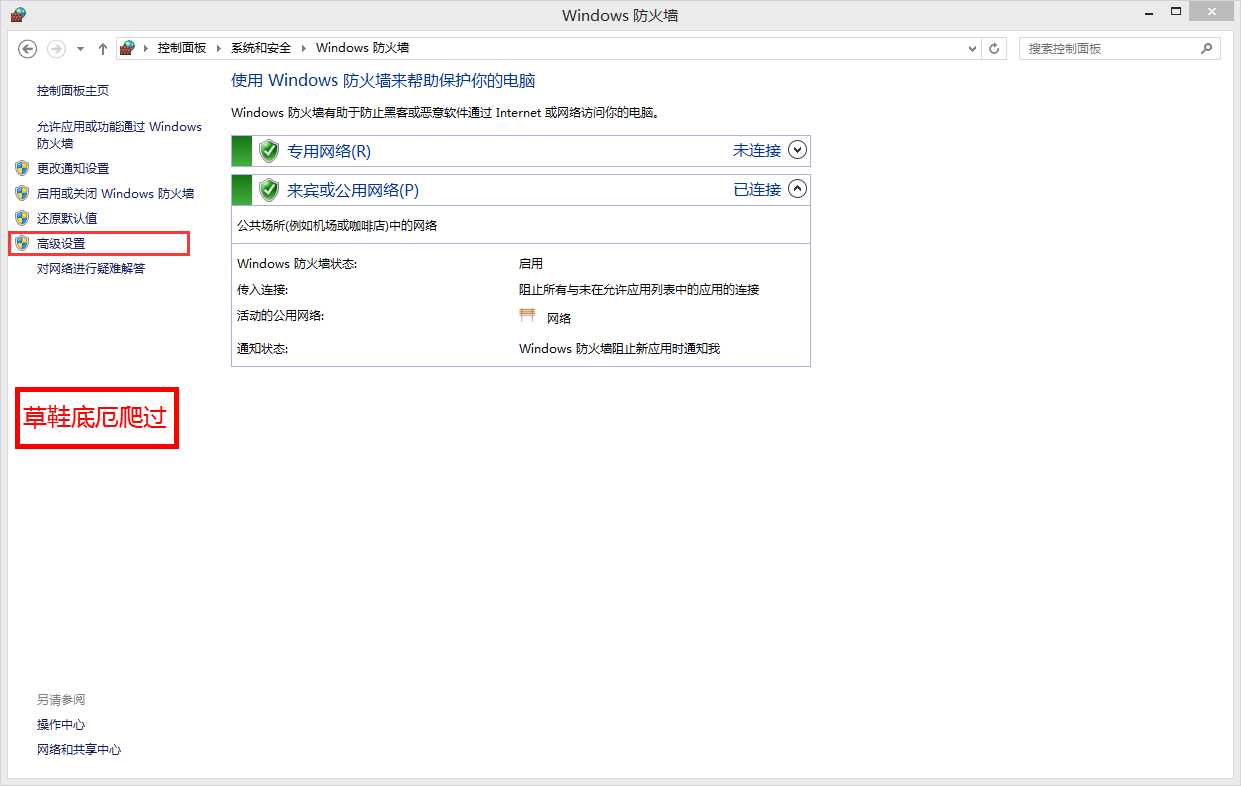Viewport: 1241px width, 786px height.
Task: Open 操作中心 link
Action: [x=61, y=724]
